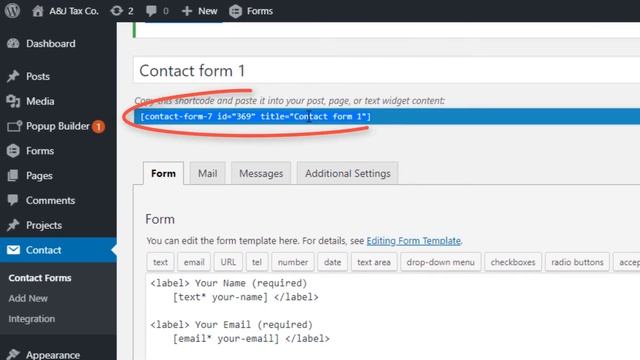This screenshot has height=360, width=640.
Task: Click A&J Tax Co. site name
Action: [74, 11]
